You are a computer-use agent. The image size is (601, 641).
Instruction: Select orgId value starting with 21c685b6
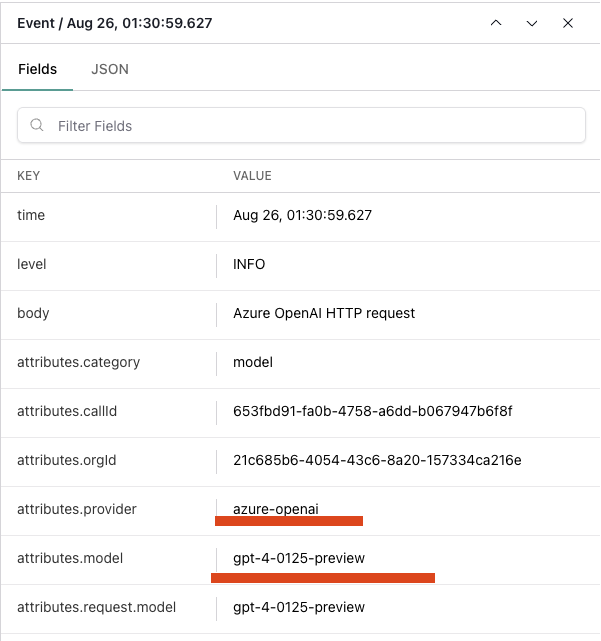[377, 460]
